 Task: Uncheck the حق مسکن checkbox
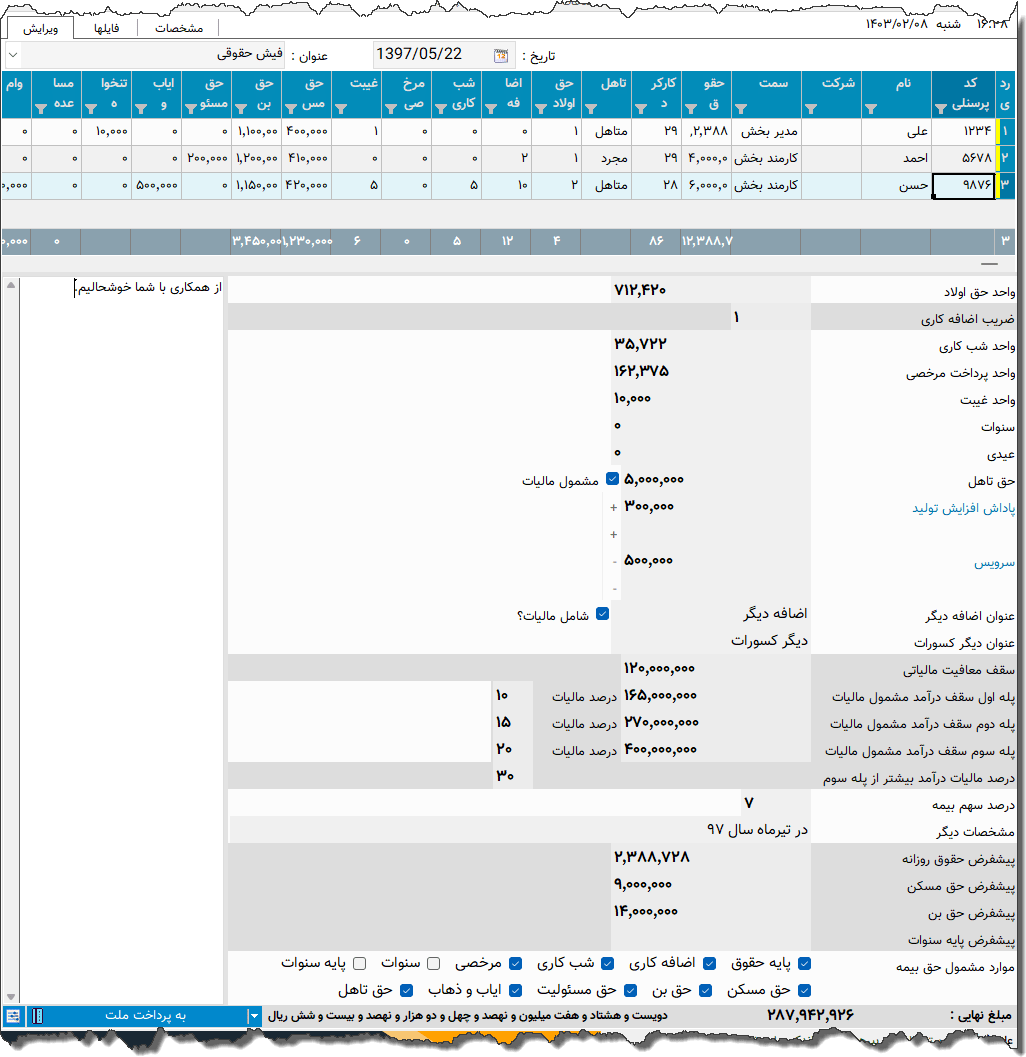805,990
